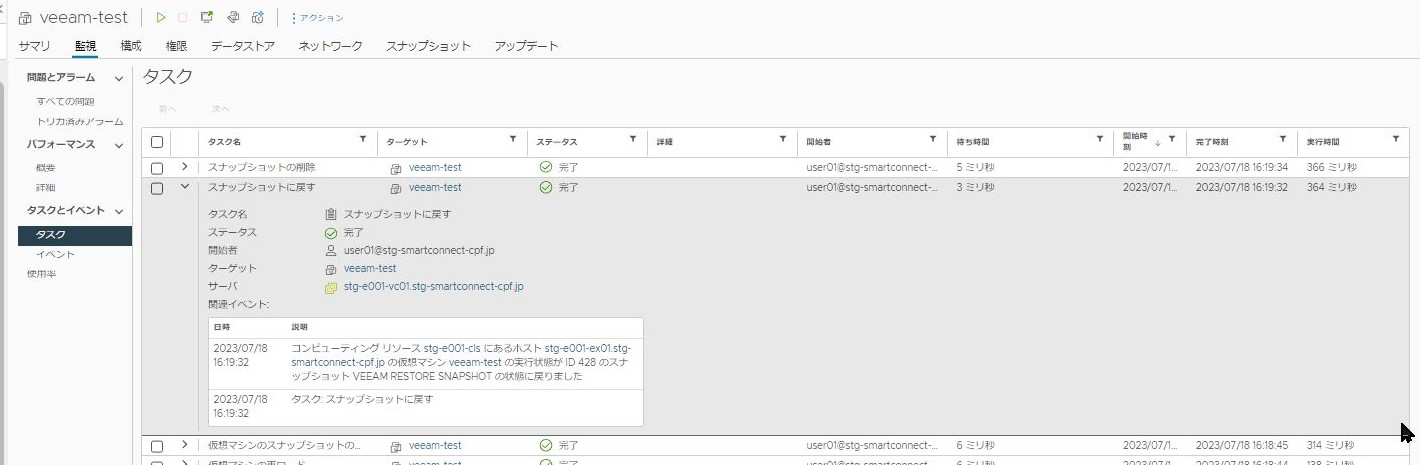The image size is (1420, 465).
Task: Open the 構成 tab
Action: (131, 46)
